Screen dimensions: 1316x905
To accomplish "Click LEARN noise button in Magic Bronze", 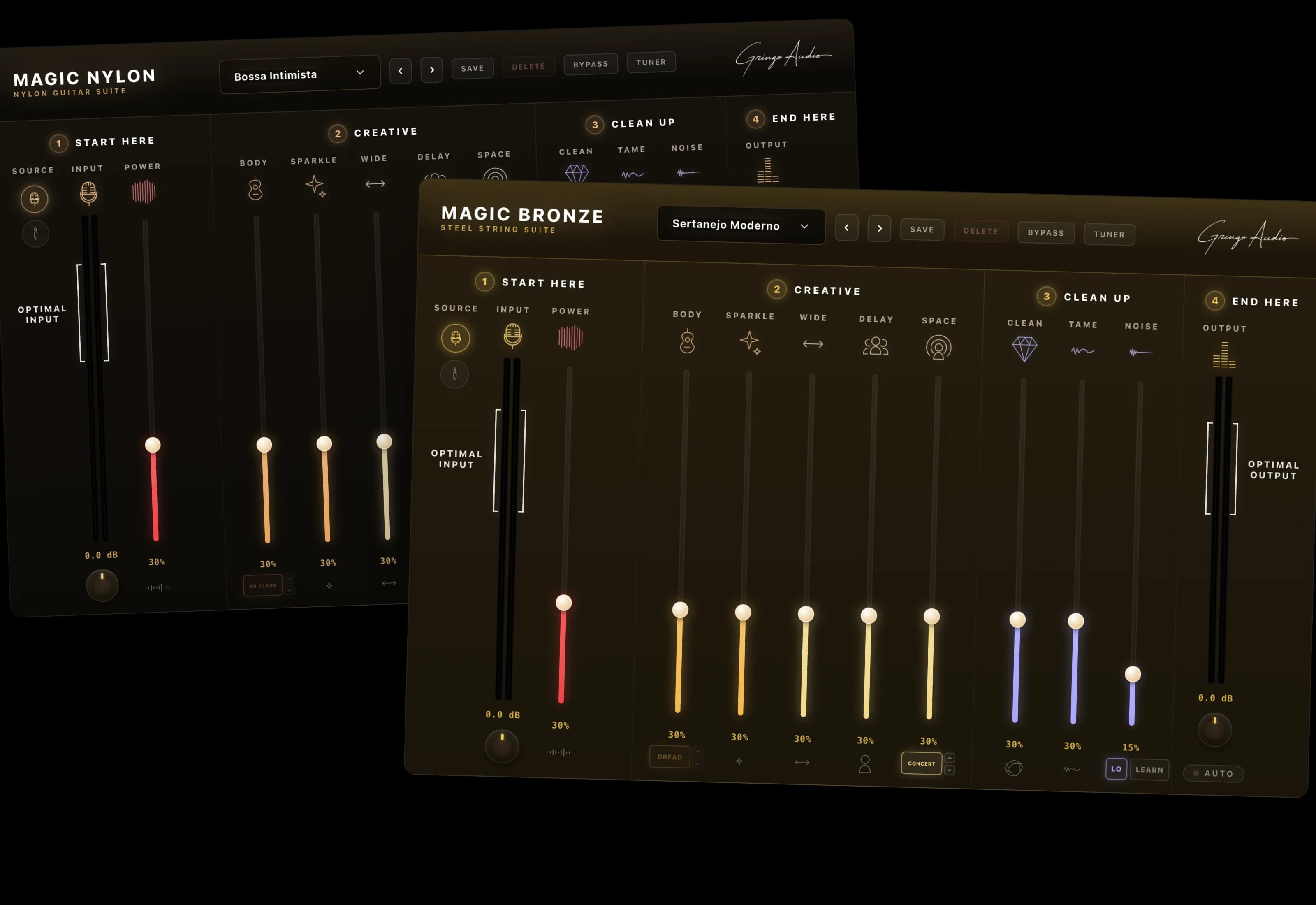I will click(1149, 770).
